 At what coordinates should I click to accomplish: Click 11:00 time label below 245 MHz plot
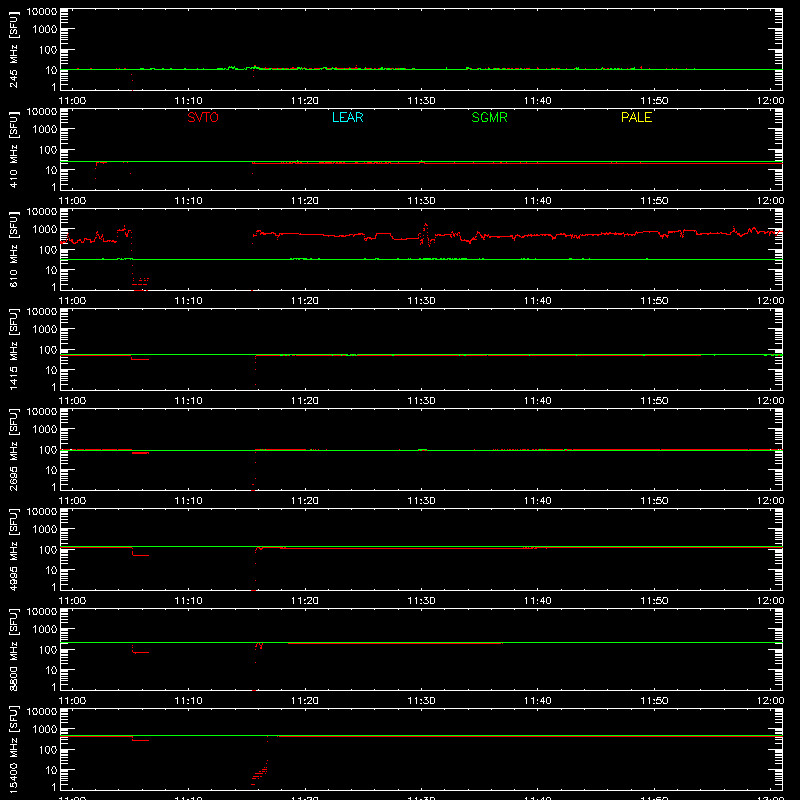pos(72,101)
